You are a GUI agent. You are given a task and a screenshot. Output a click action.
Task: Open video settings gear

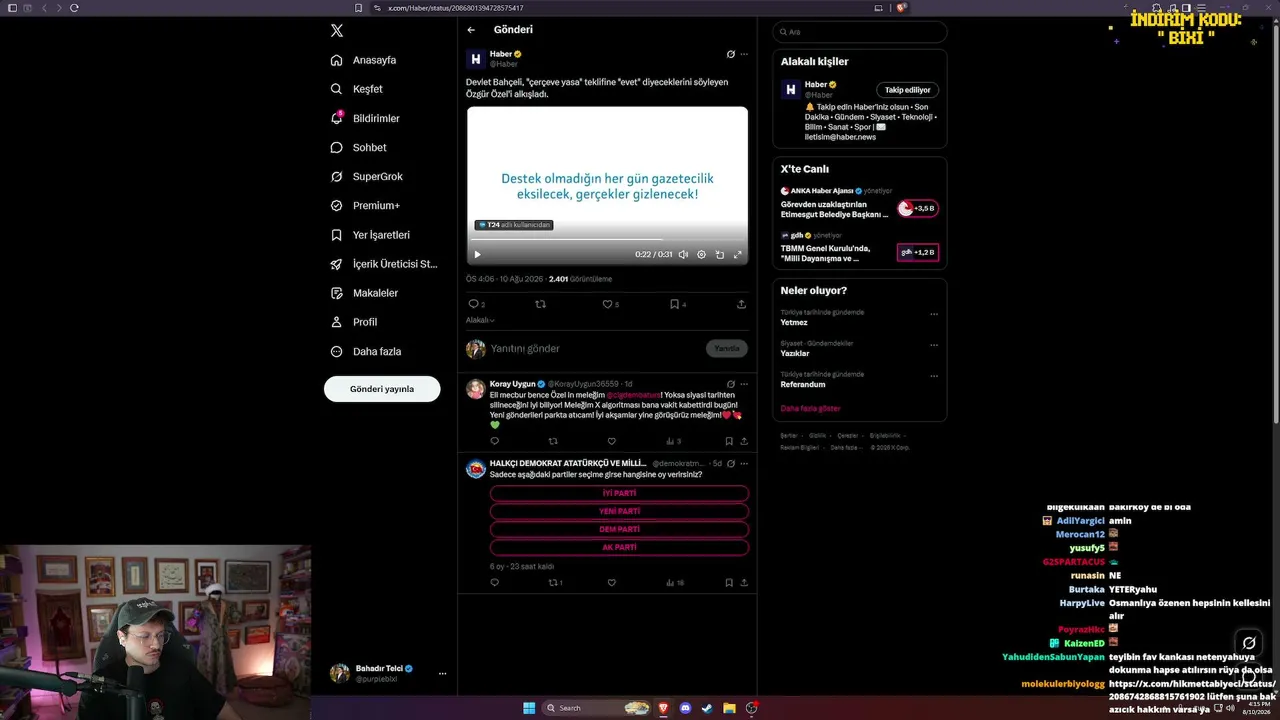[701, 255]
